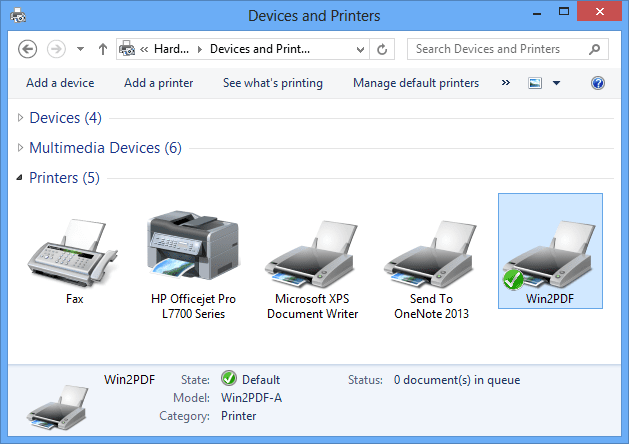Select the Win2PDF default printer
Screen dimensions: 629x444
550,251
